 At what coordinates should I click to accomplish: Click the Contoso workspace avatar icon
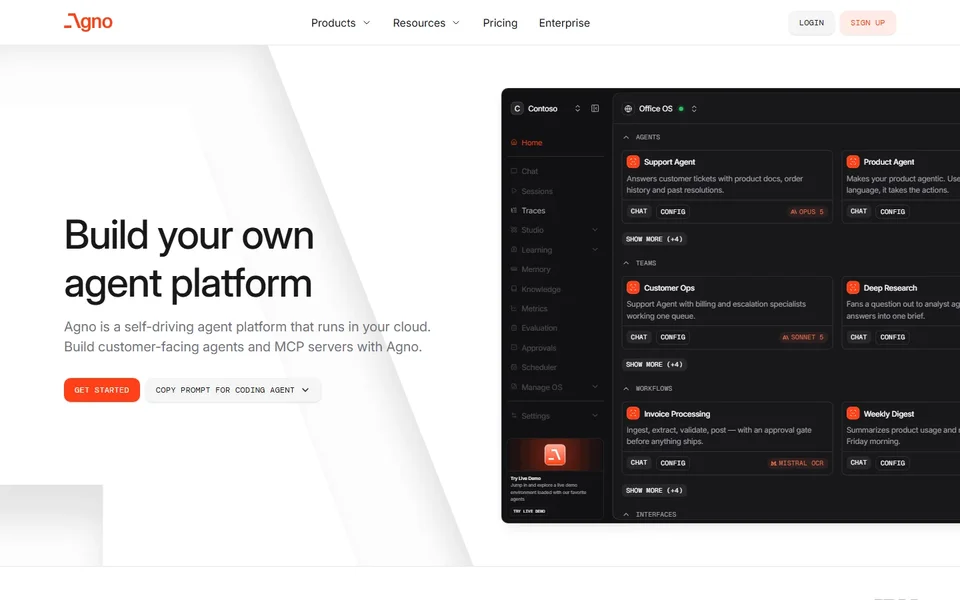pos(517,108)
